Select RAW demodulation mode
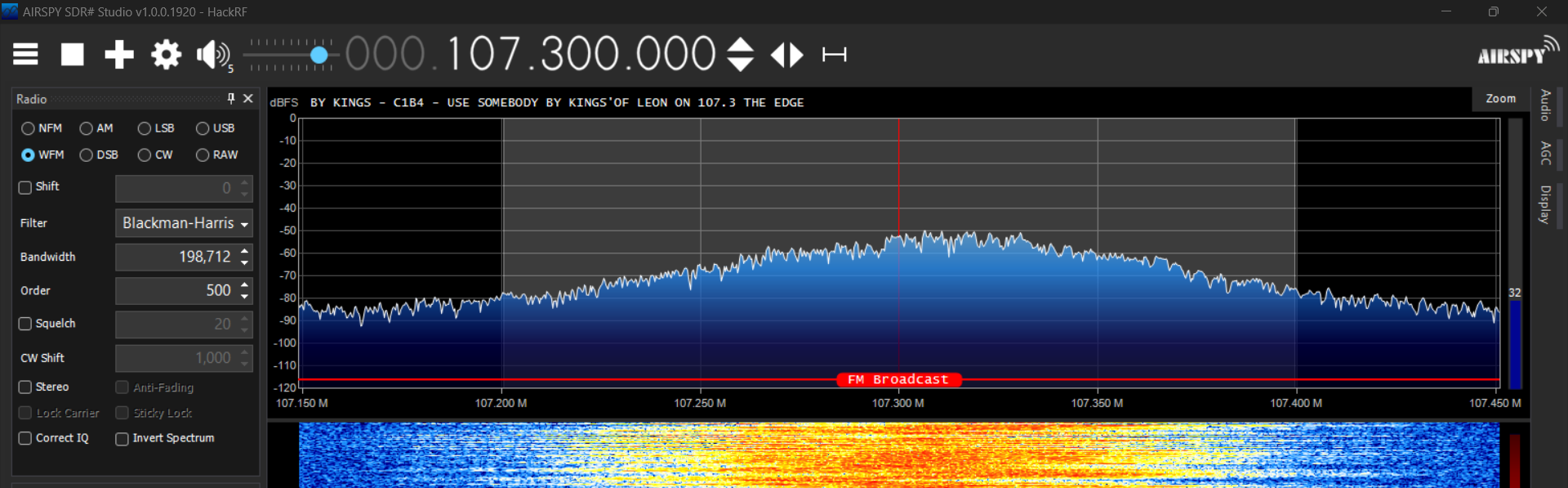 pos(216,154)
